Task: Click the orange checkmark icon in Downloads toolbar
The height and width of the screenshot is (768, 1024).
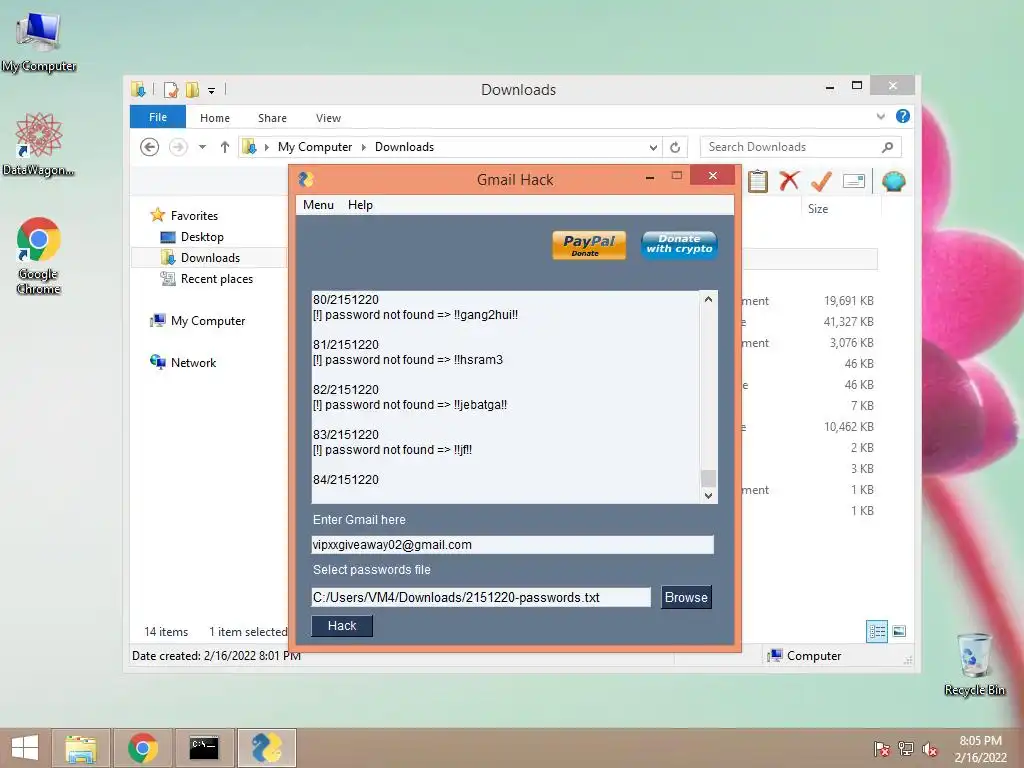Action: 821,181
